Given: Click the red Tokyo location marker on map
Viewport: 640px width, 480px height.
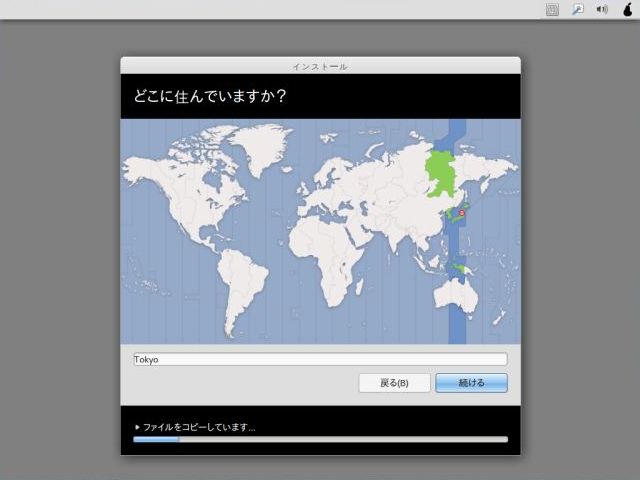Looking at the screenshot, I should click(462, 213).
